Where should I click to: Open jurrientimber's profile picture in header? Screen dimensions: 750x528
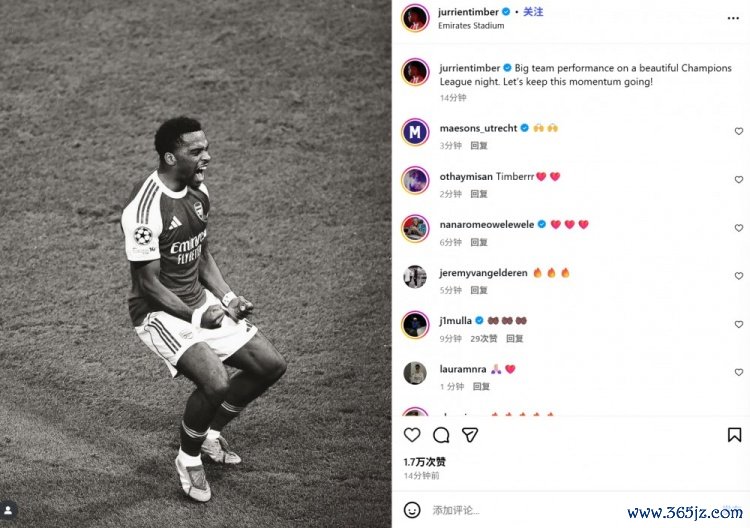[x=415, y=18]
